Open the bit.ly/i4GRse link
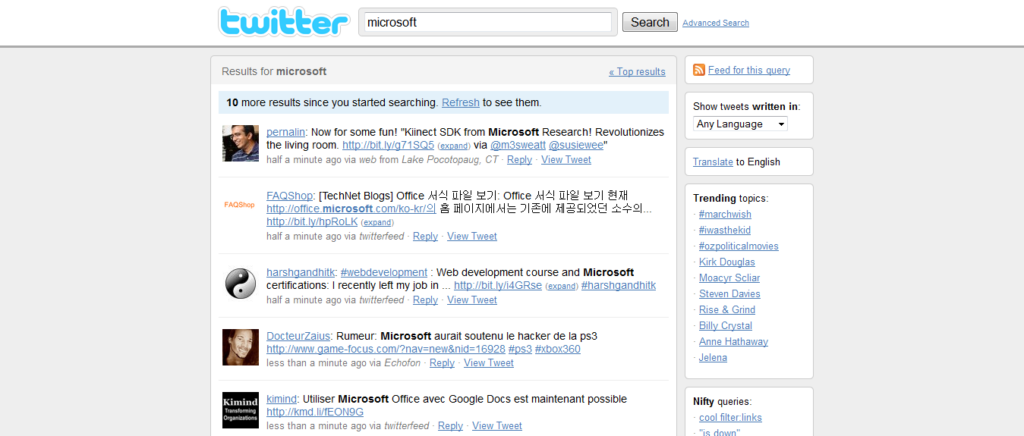The width and height of the screenshot is (1024, 436). [498, 286]
